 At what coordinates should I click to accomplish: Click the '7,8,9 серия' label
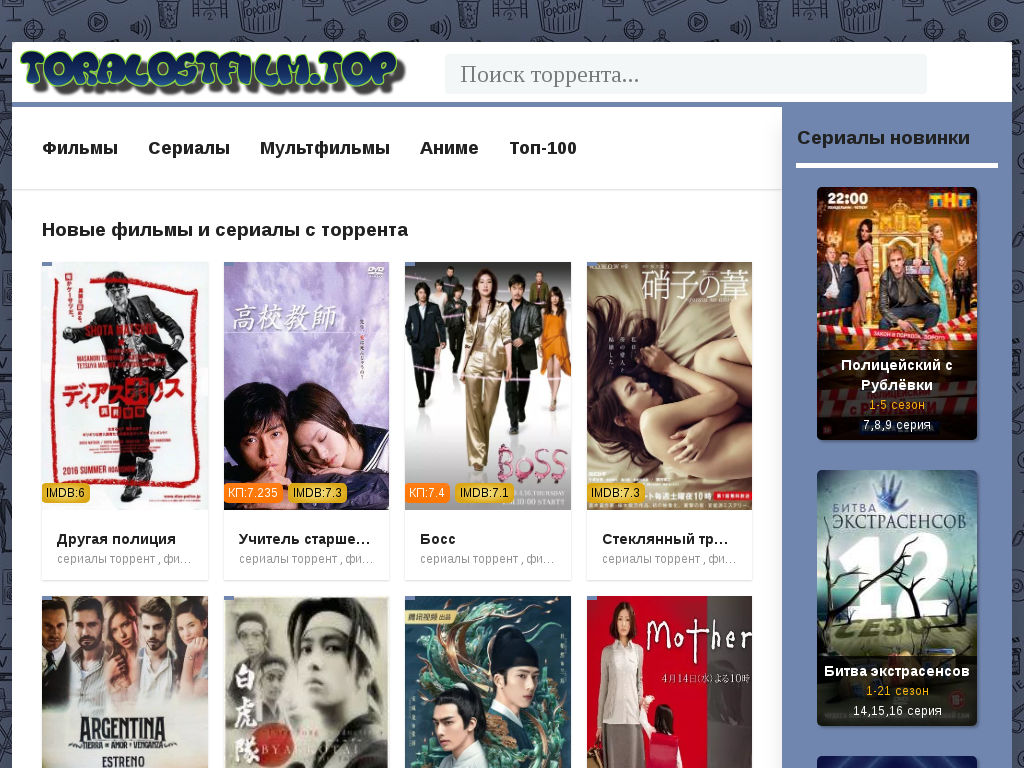pyautogui.click(x=897, y=425)
